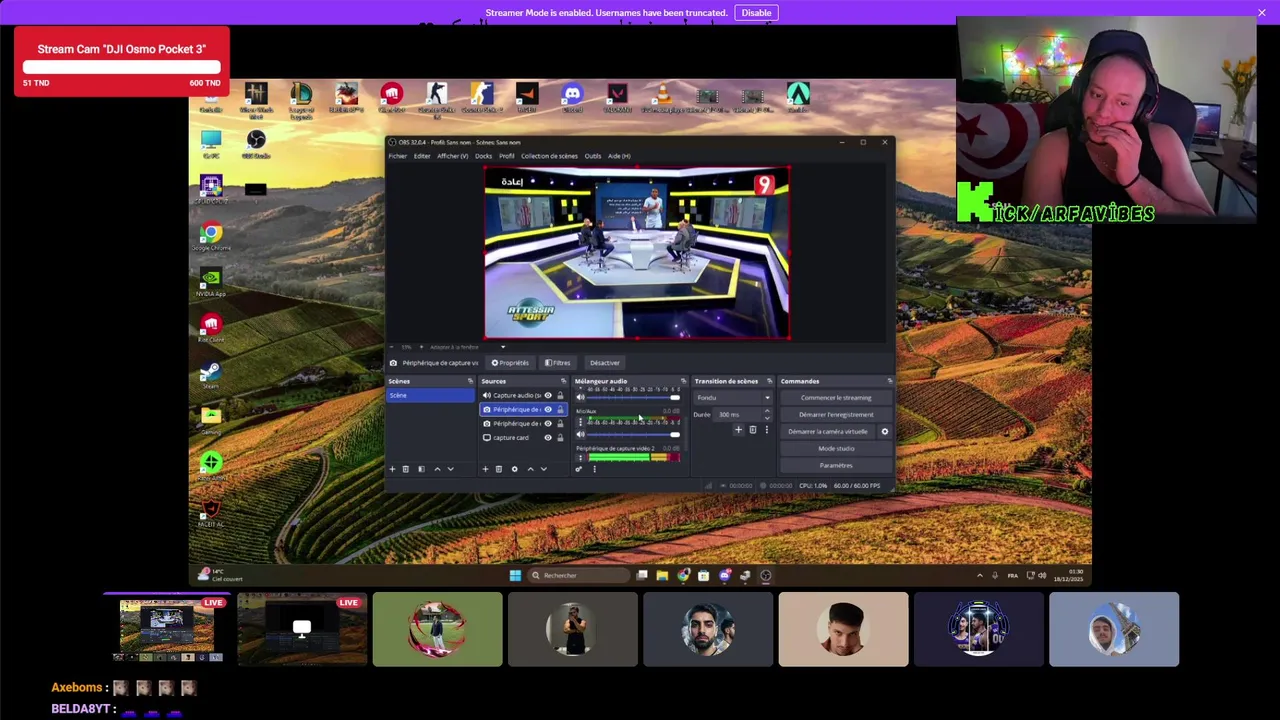Open audio mixer menu three-dots at bottom
The image size is (1280, 720).
594,469
